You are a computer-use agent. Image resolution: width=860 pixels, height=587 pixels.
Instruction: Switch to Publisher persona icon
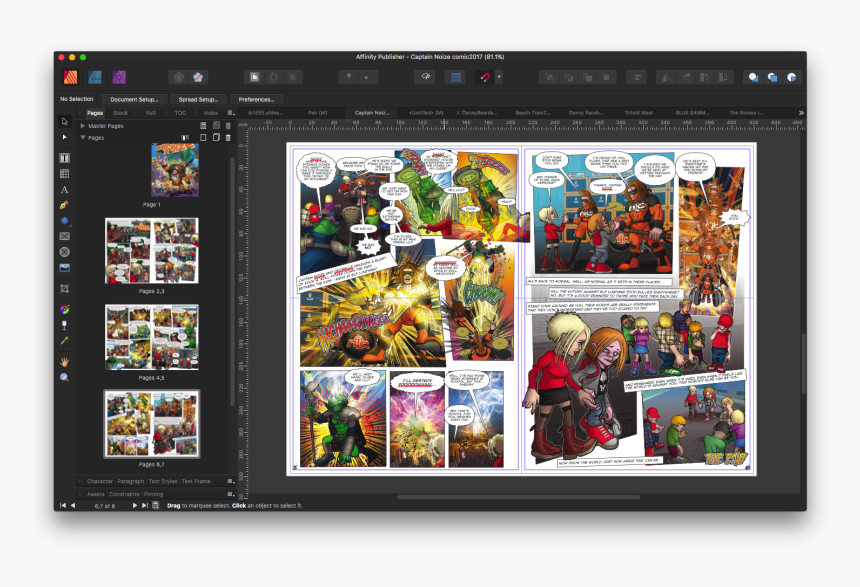(70, 77)
